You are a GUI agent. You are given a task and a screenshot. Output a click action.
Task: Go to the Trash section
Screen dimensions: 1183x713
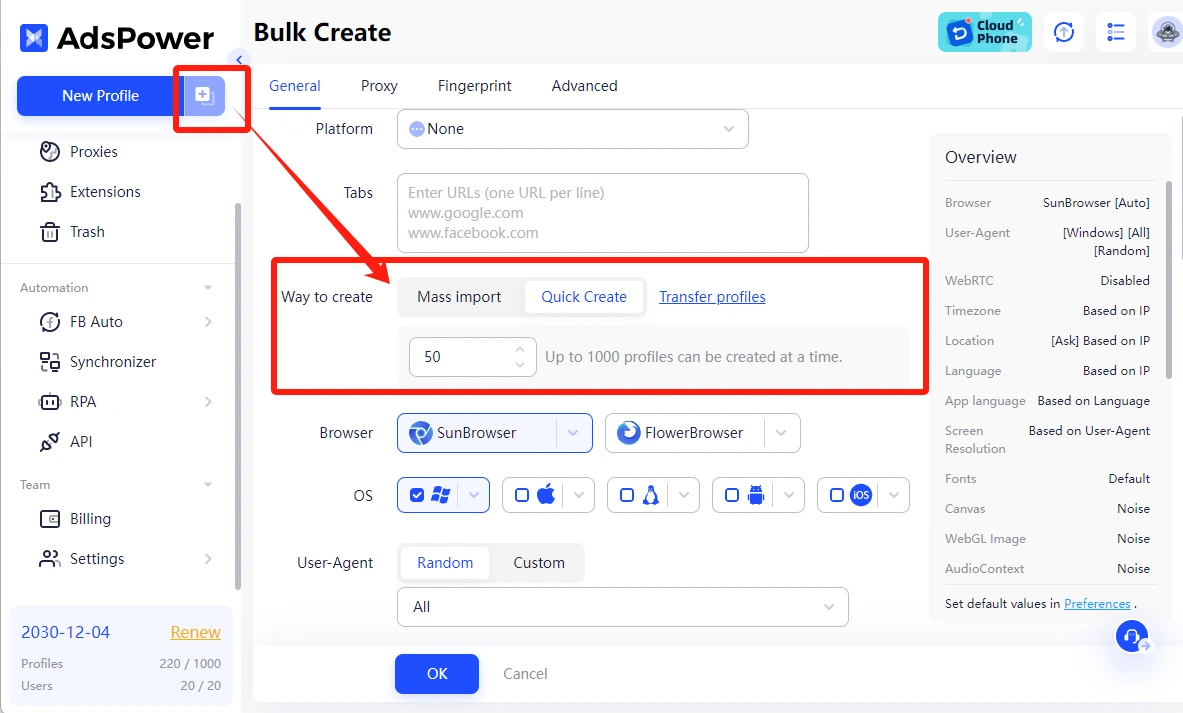[87, 232]
